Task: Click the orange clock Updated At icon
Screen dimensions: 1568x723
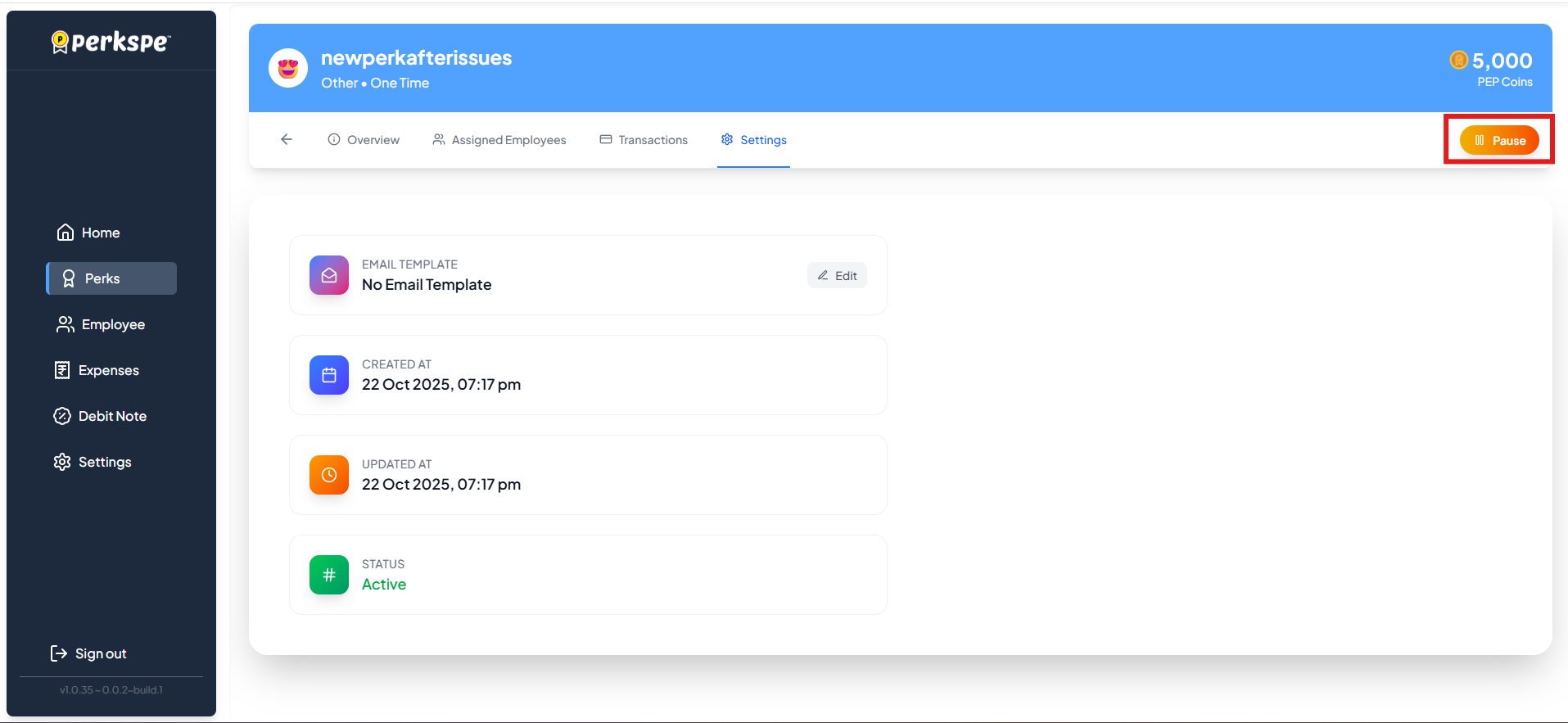Action: coord(329,475)
